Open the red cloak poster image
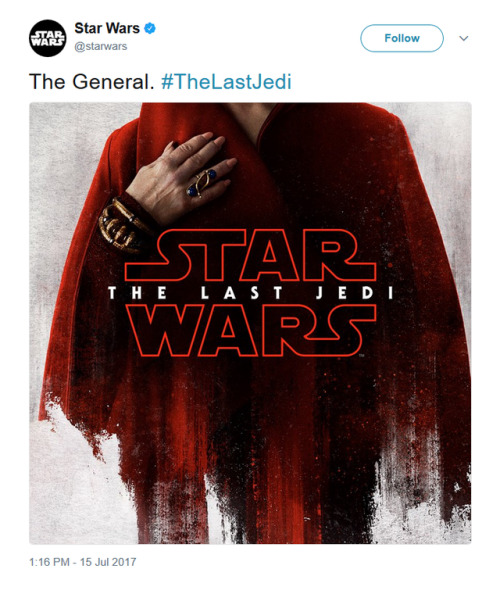 [x=250, y=323]
